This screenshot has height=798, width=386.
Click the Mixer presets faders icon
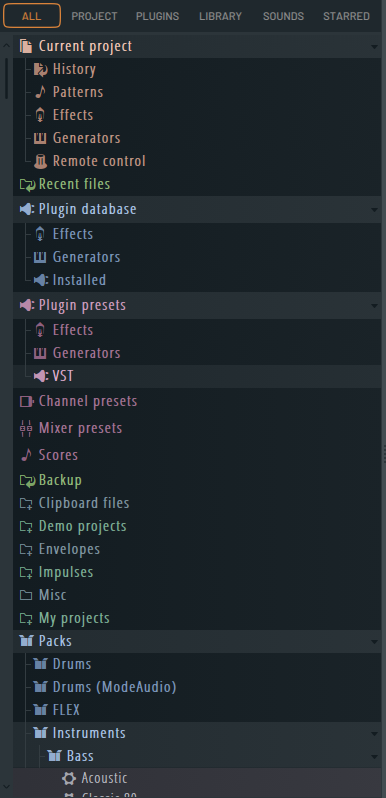pyautogui.click(x=26, y=428)
